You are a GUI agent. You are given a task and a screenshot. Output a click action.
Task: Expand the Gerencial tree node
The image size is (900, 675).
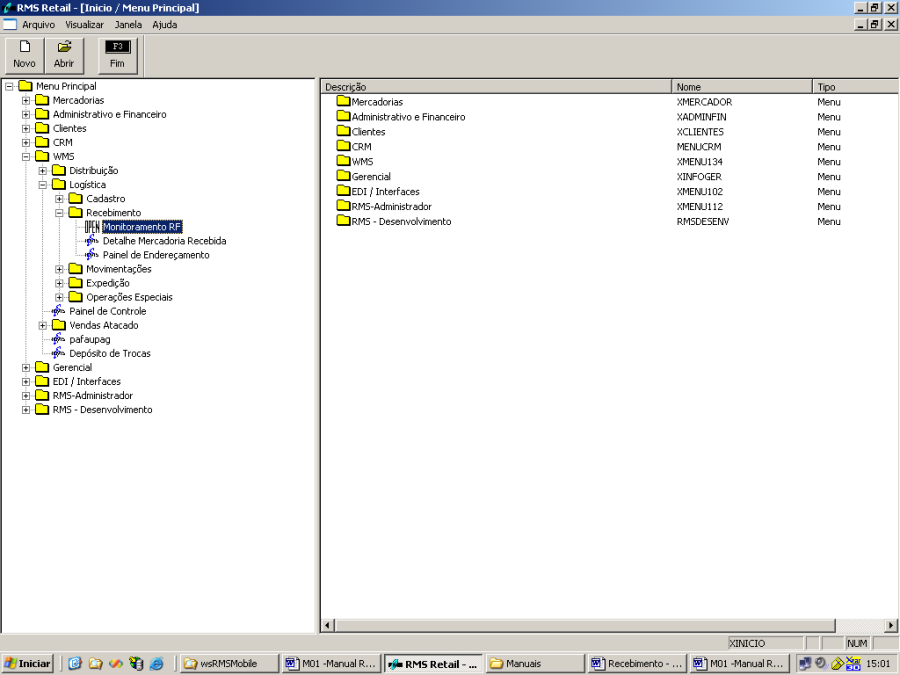click(x=26, y=367)
